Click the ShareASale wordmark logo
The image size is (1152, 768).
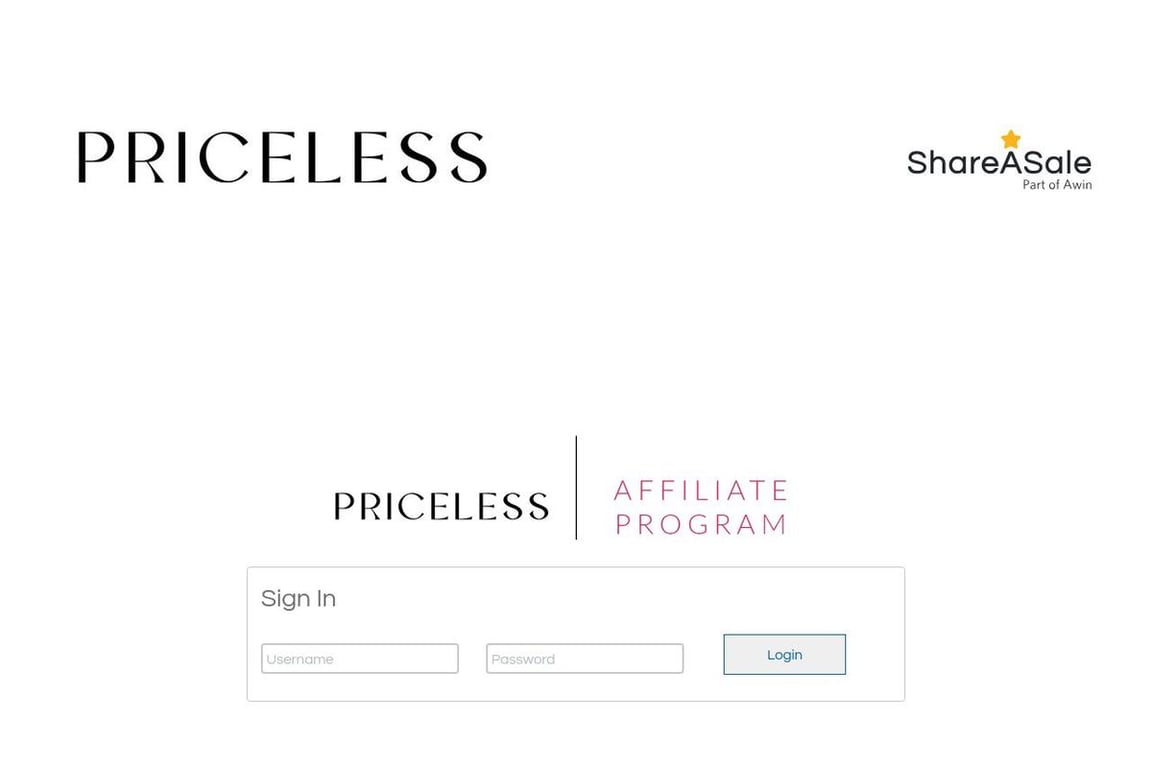point(998,163)
